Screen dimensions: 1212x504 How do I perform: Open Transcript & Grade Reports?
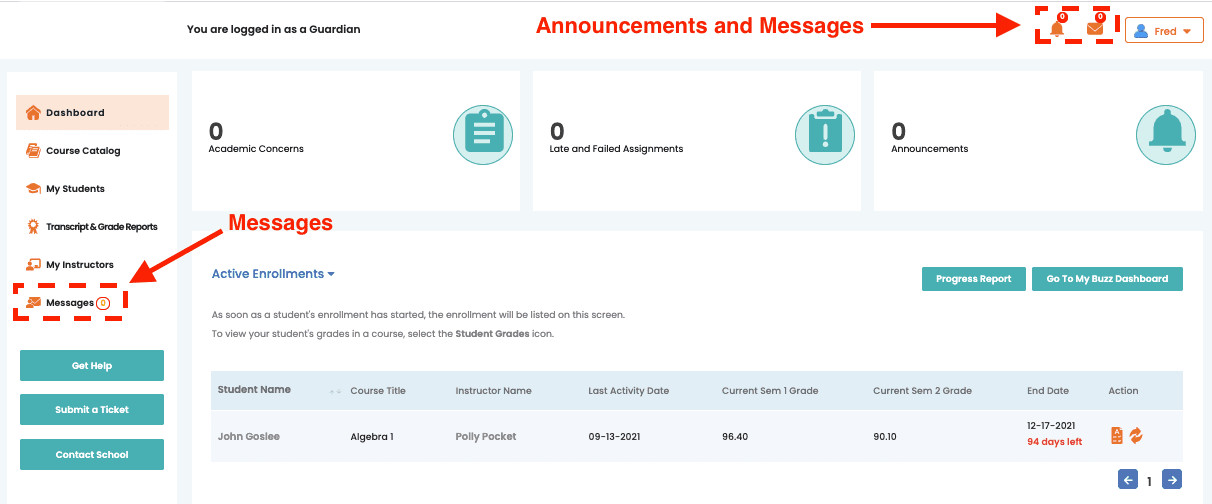tap(92, 227)
